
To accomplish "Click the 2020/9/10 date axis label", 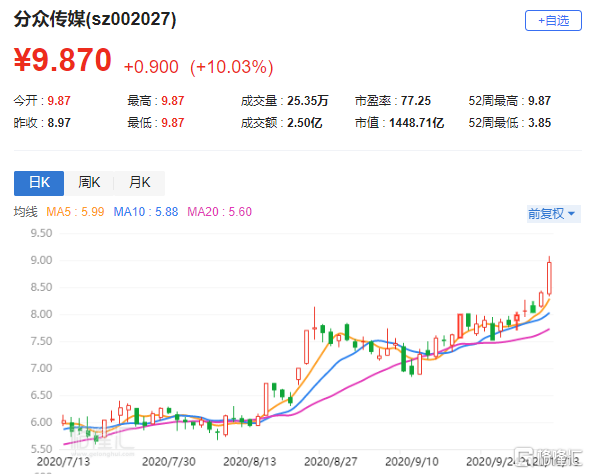I will pyautogui.click(x=412, y=462).
